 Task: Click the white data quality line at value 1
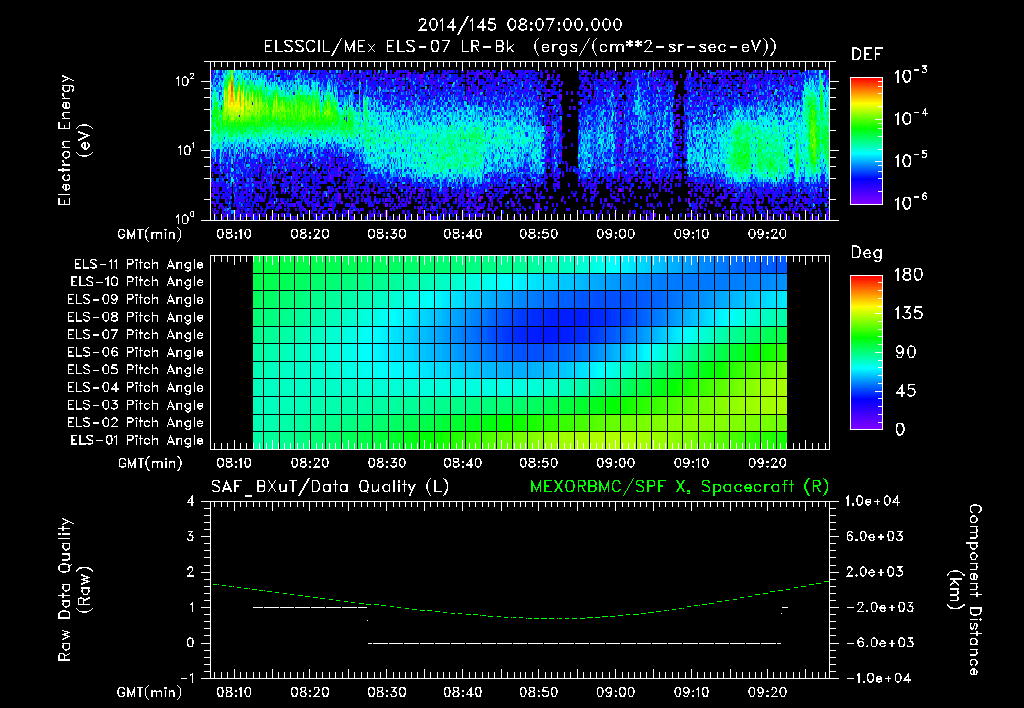click(x=310, y=607)
